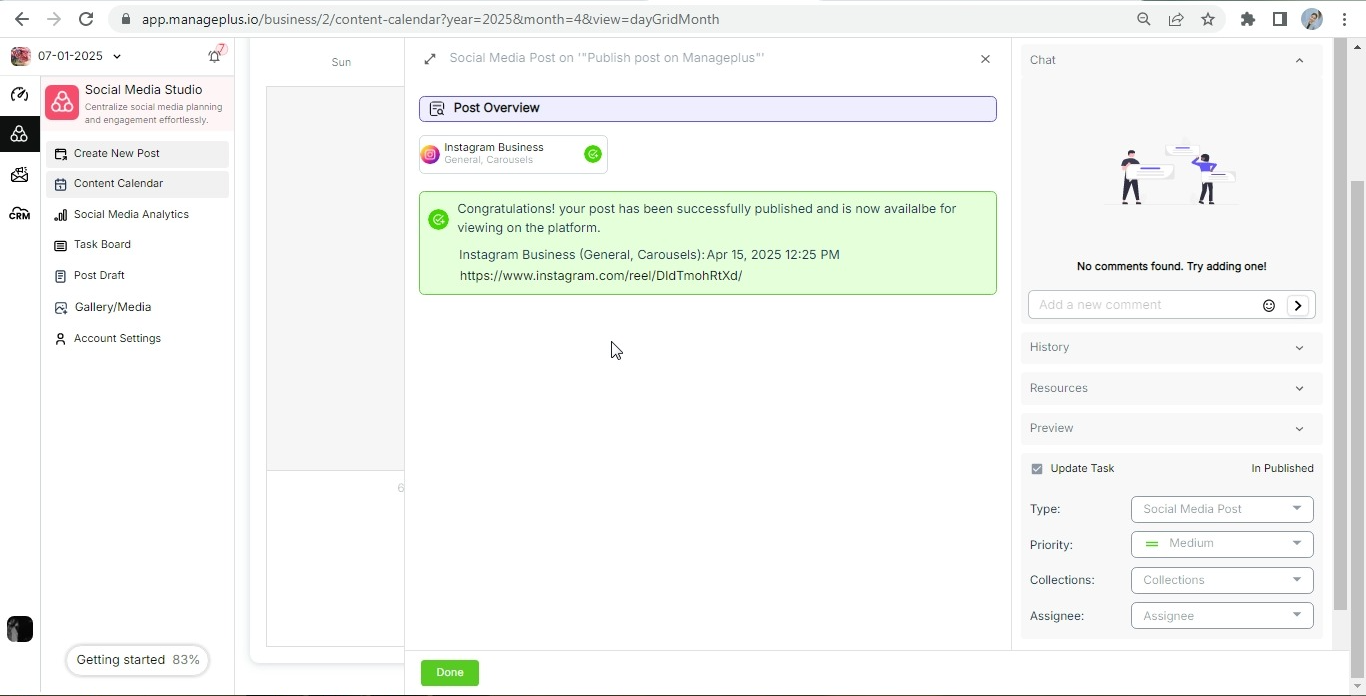Open Gallery/Media in sidebar
The image size is (1366, 696).
pyautogui.click(x=137, y=308)
